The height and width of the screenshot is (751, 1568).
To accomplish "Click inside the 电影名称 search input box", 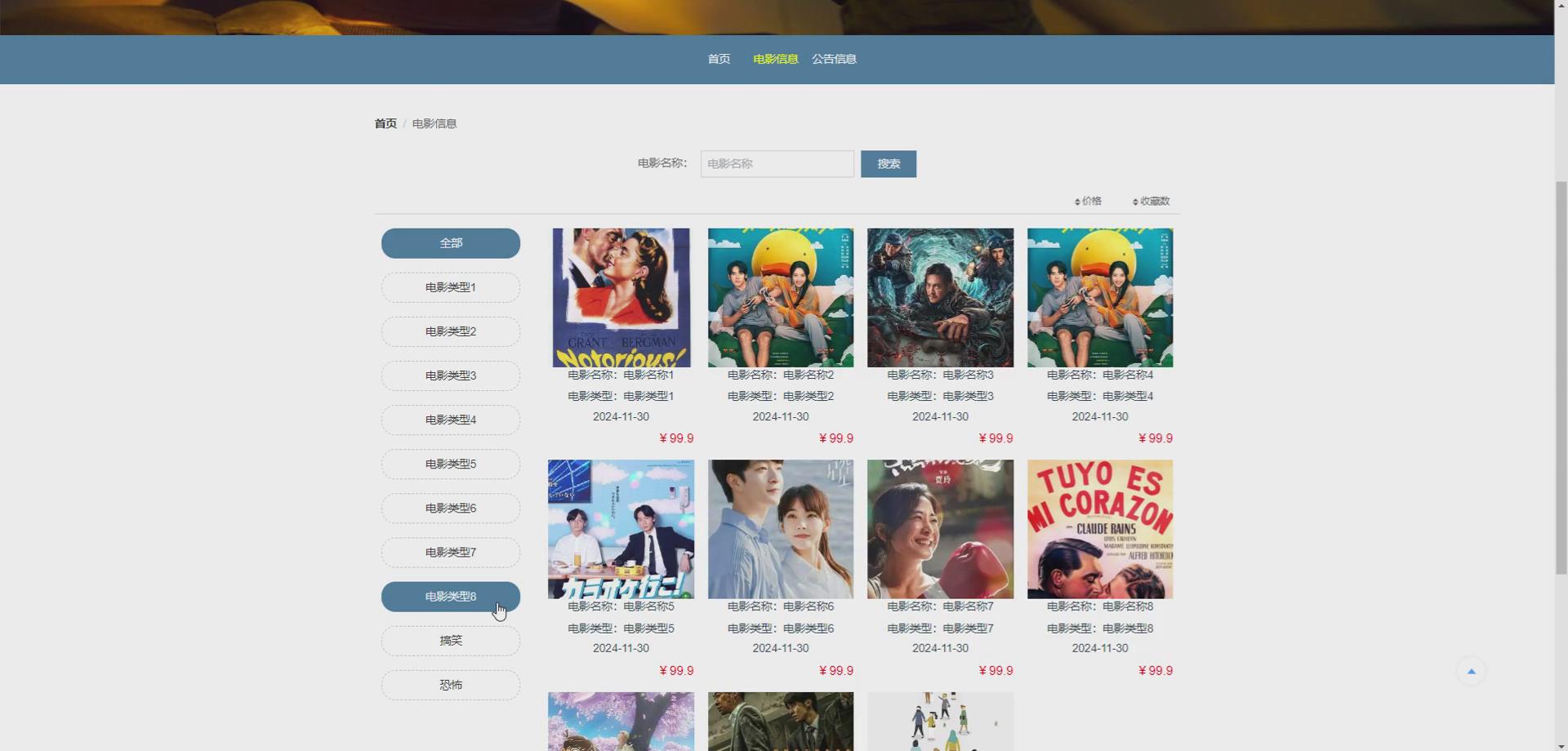I will 777,163.
